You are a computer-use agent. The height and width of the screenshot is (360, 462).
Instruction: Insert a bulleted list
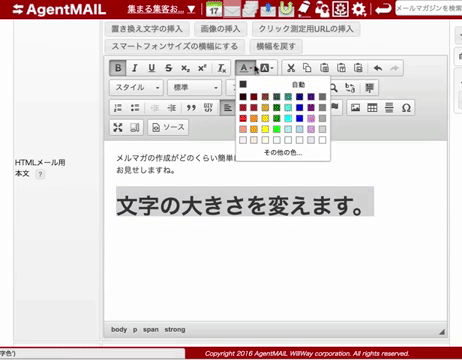[x=135, y=108]
